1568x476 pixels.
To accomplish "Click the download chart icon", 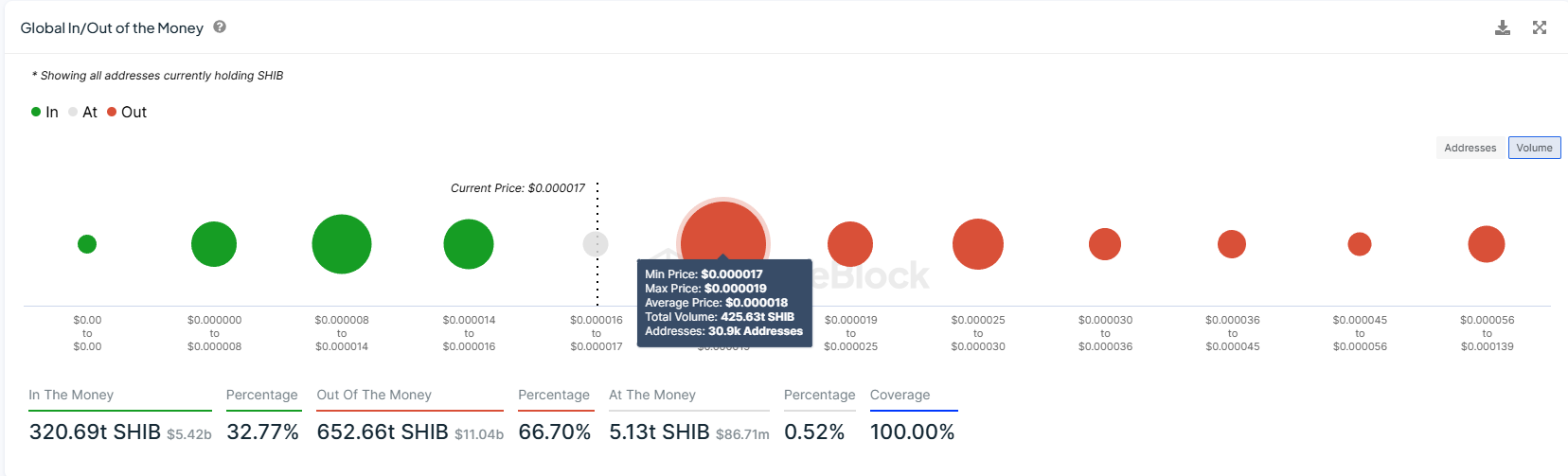I will point(1503,27).
